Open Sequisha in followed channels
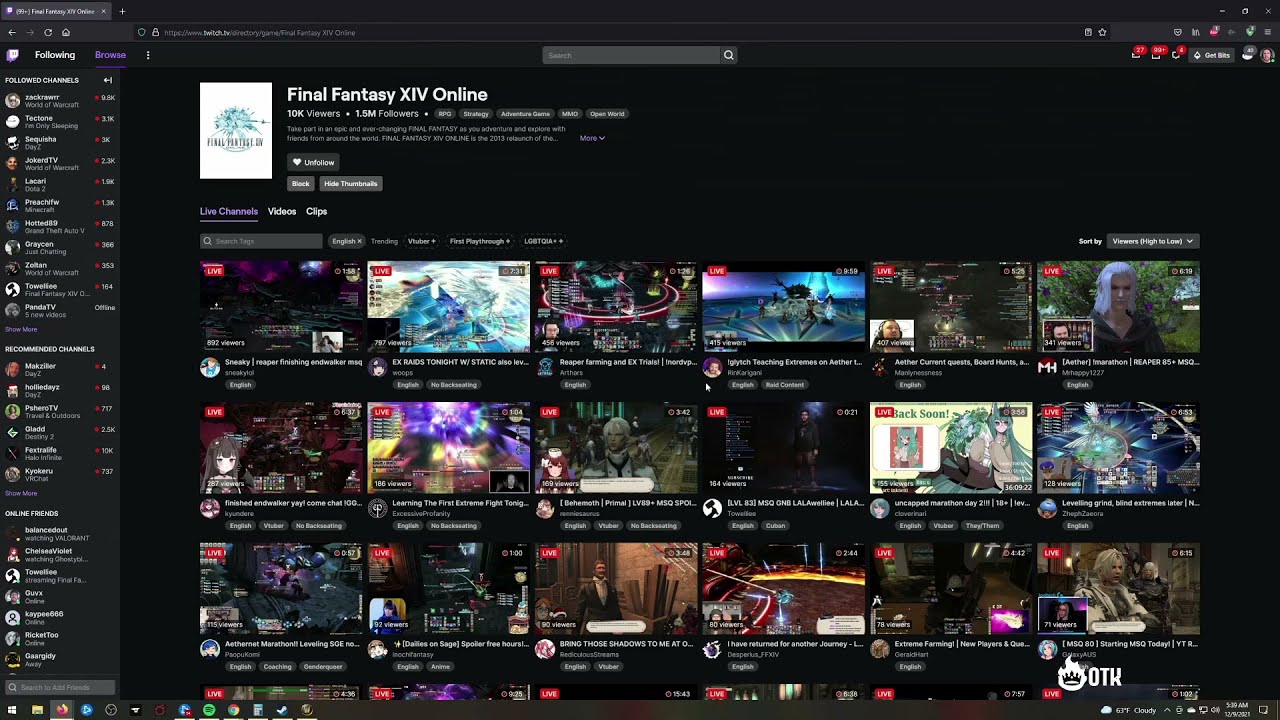 [x=60, y=143]
